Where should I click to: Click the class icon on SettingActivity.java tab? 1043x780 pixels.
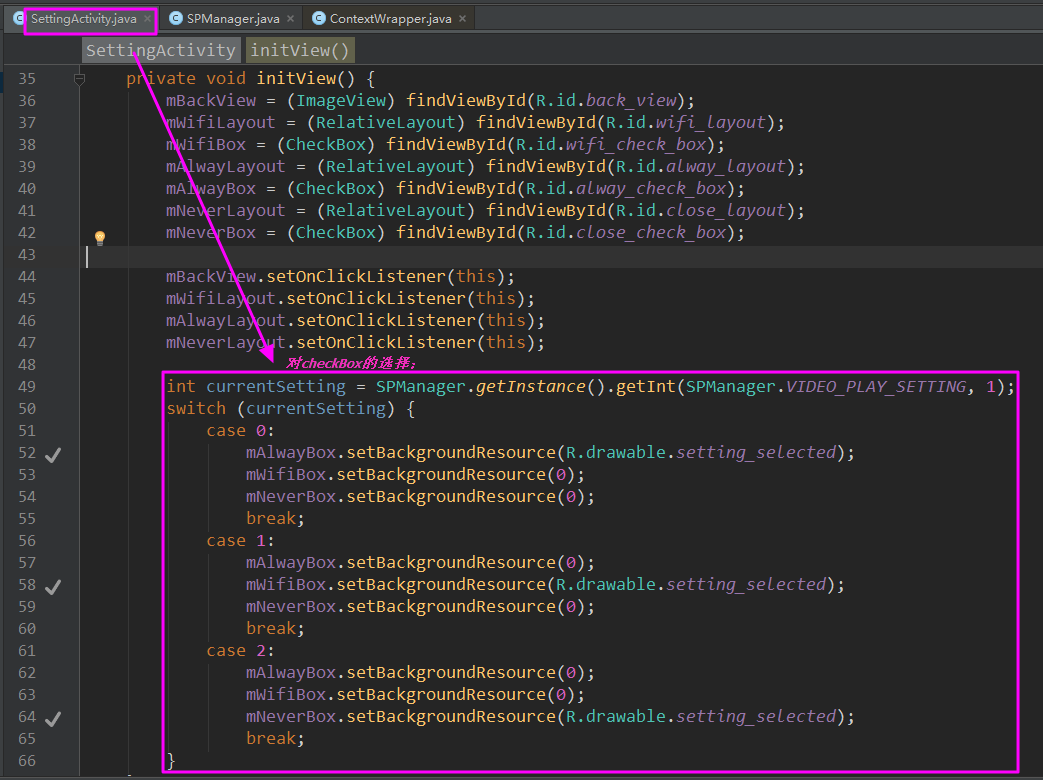(x=19, y=18)
